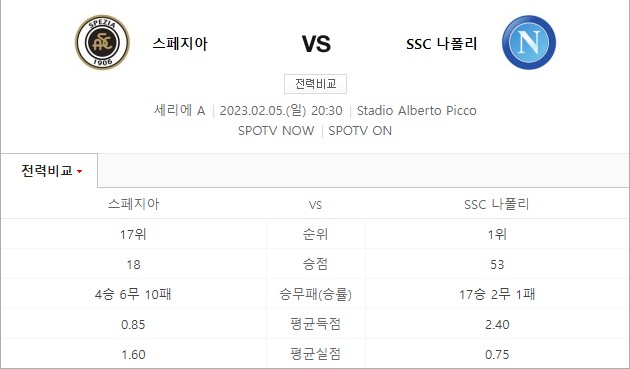Screen dimensions: 630x369
Task: Click the Spezia club crest logo
Action: click(102, 42)
